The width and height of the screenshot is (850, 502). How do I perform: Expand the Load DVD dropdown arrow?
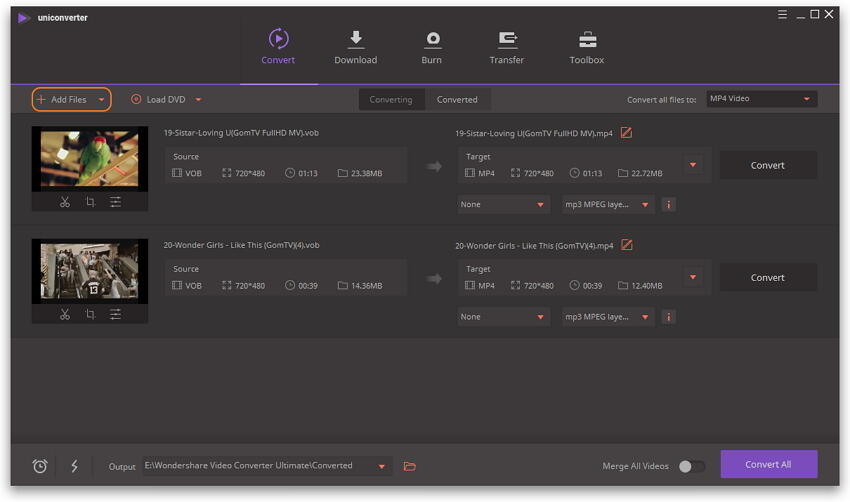198,100
